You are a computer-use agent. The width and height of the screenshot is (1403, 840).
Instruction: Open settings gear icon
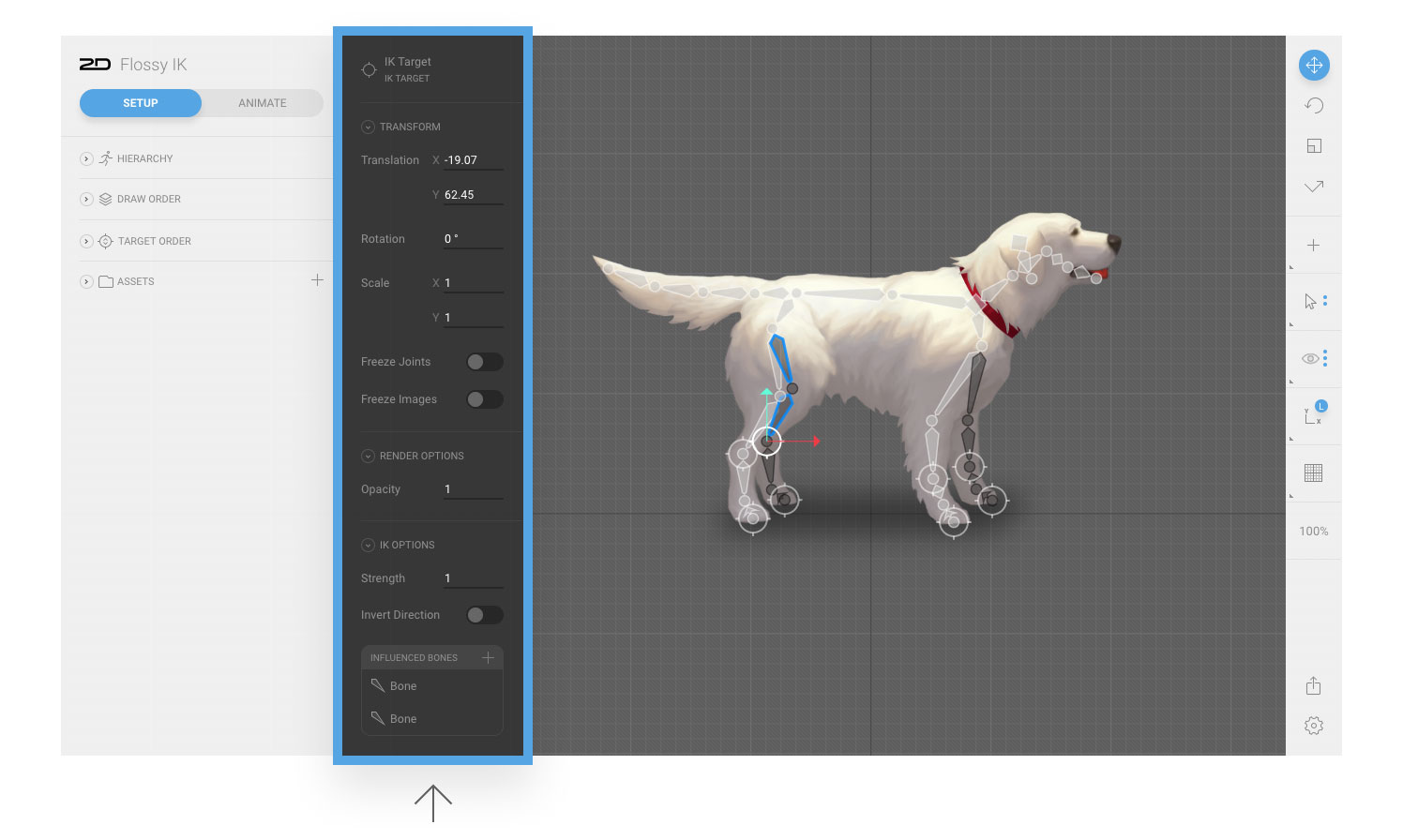[x=1313, y=726]
